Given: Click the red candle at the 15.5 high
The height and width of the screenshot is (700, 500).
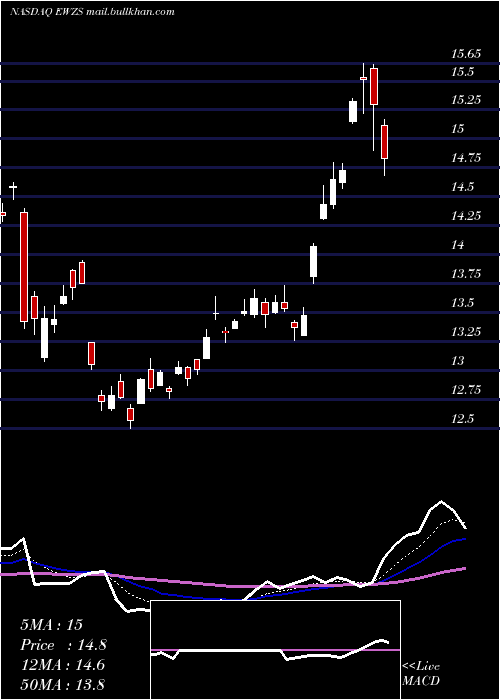Looking at the screenshot, I should click(x=374, y=87).
